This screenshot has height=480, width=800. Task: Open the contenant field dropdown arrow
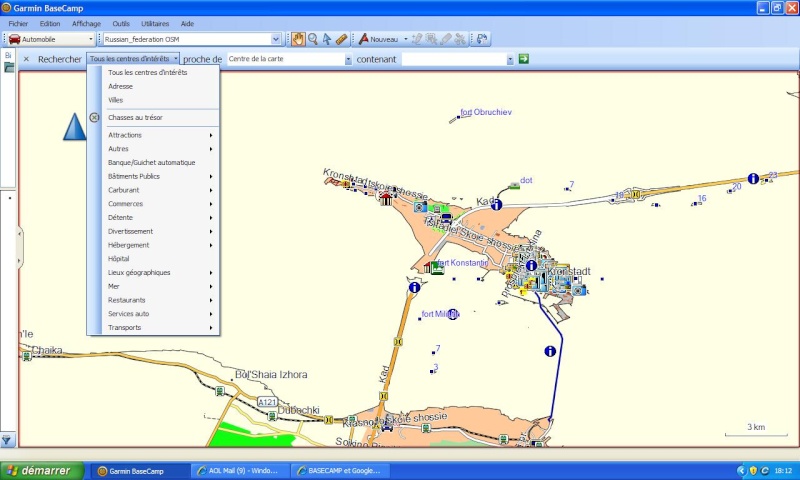click(x=510, y=60)
